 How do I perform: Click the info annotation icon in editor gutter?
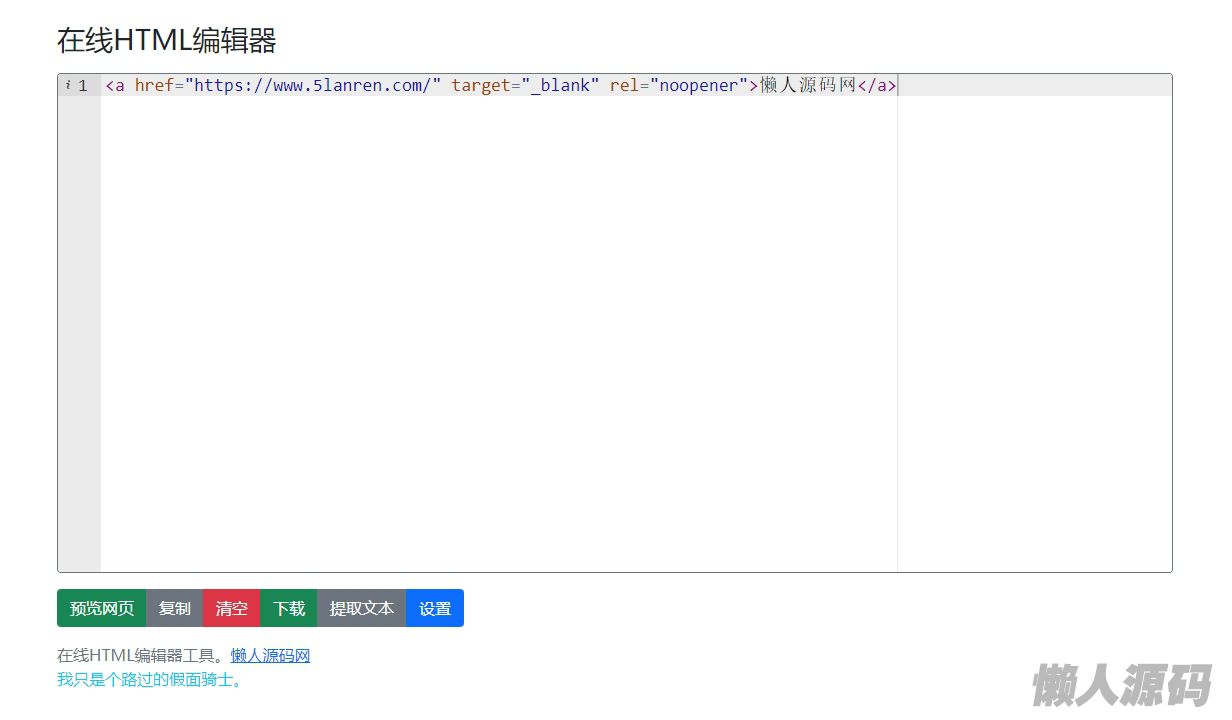[x=68, y=85]
